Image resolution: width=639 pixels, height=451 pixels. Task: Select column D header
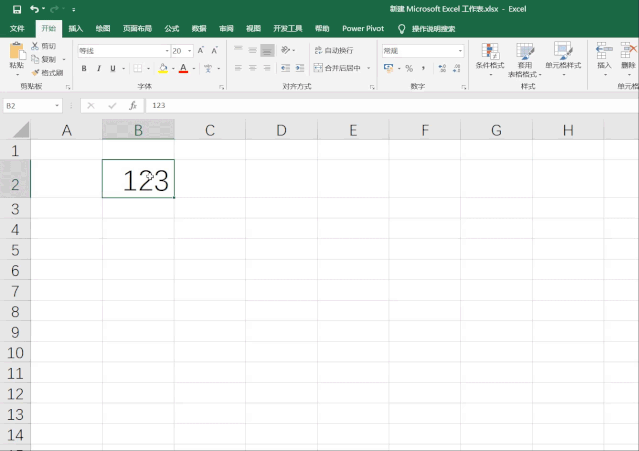click(281, 130)
